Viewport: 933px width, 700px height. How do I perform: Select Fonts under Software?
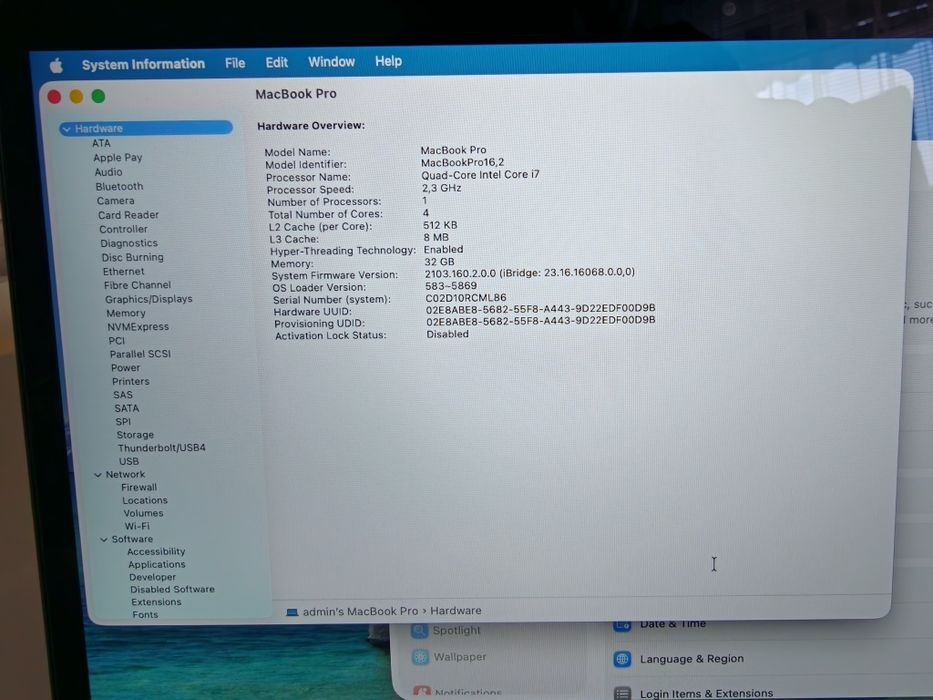point(145,615)
